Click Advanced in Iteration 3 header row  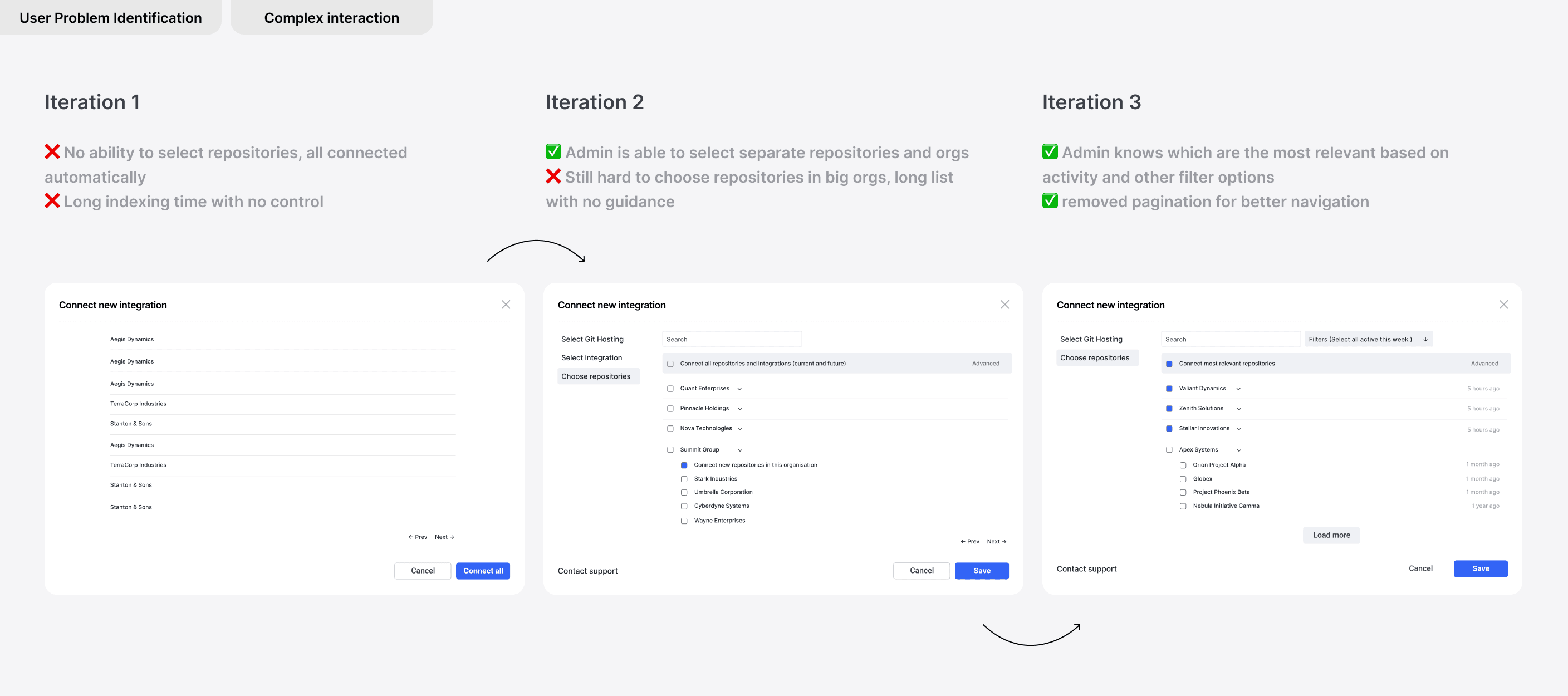coord(1484,364)
